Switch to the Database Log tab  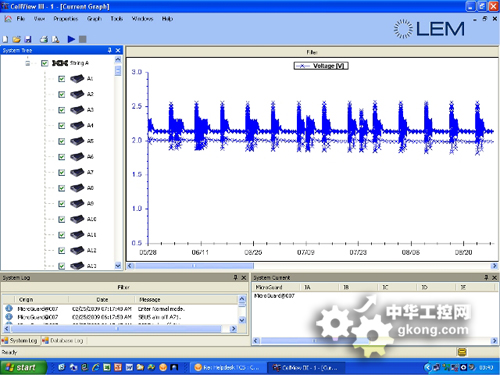coord(63,340)
